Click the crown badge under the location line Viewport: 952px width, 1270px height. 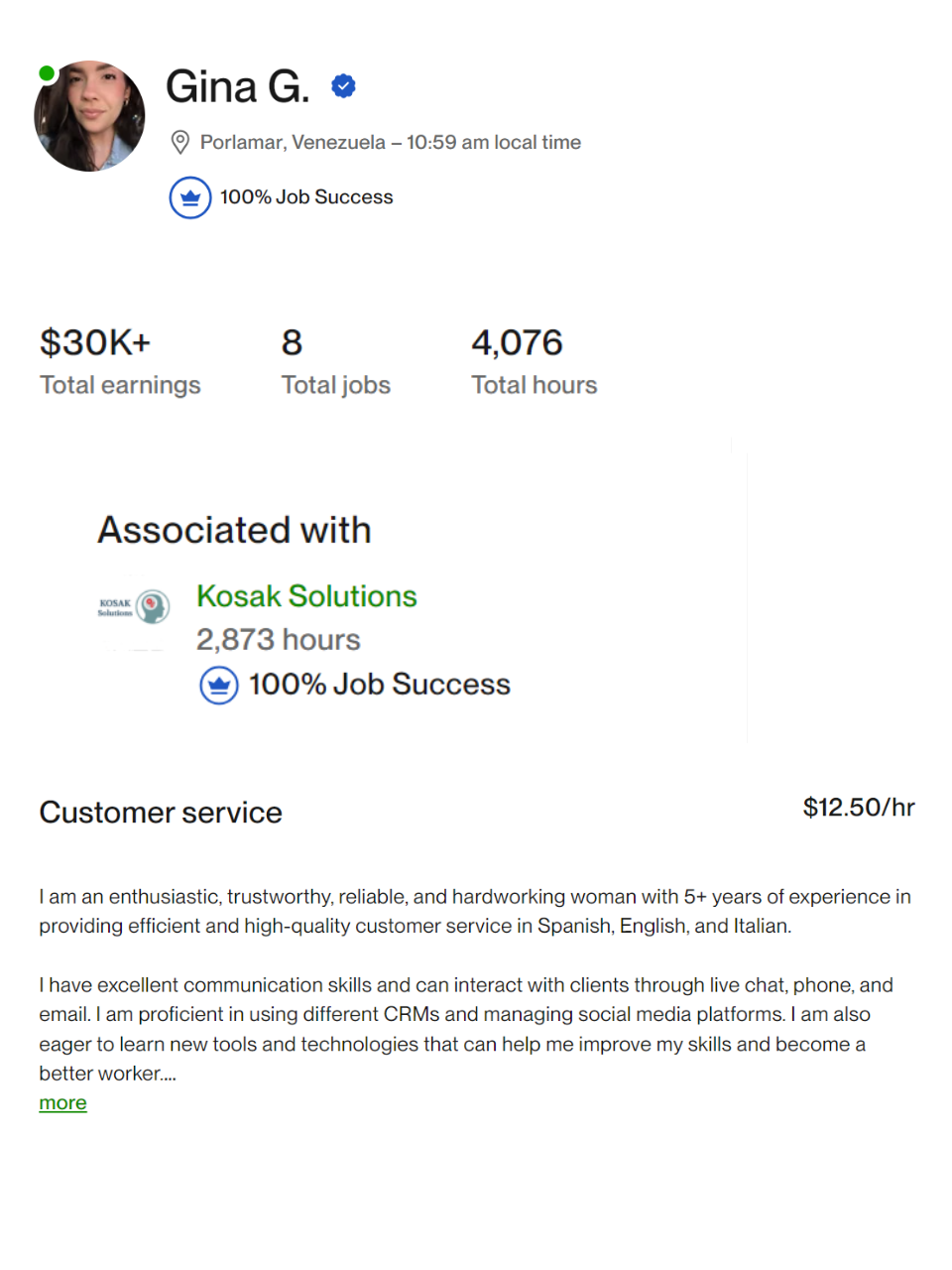[x=189, y=197]
